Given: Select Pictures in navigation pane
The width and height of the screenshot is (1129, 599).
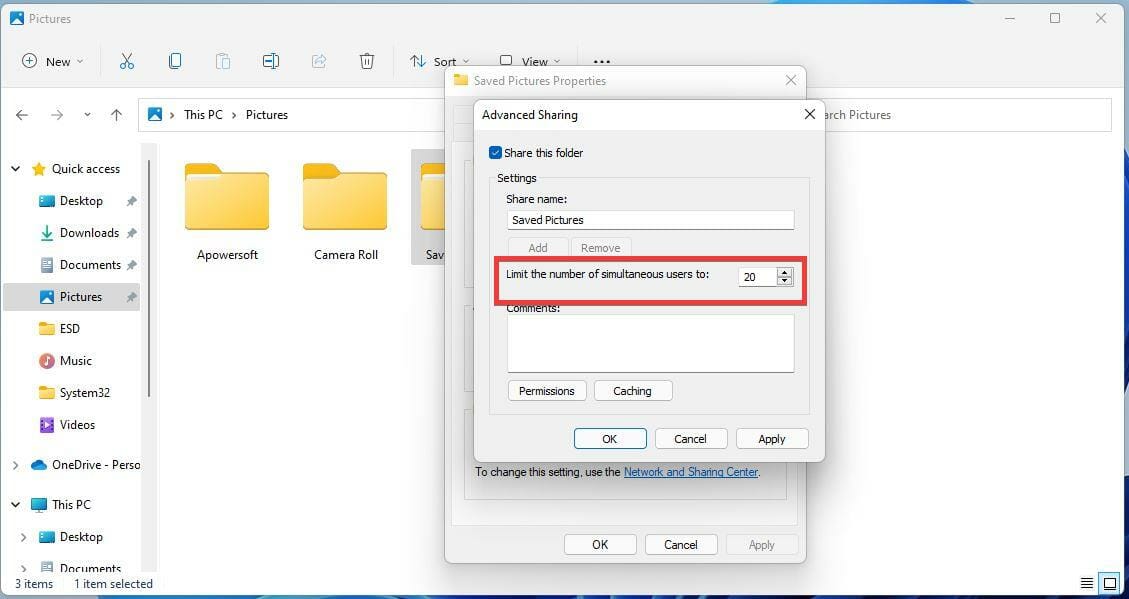Looking at the screenshot, I should tap(72, 297).
